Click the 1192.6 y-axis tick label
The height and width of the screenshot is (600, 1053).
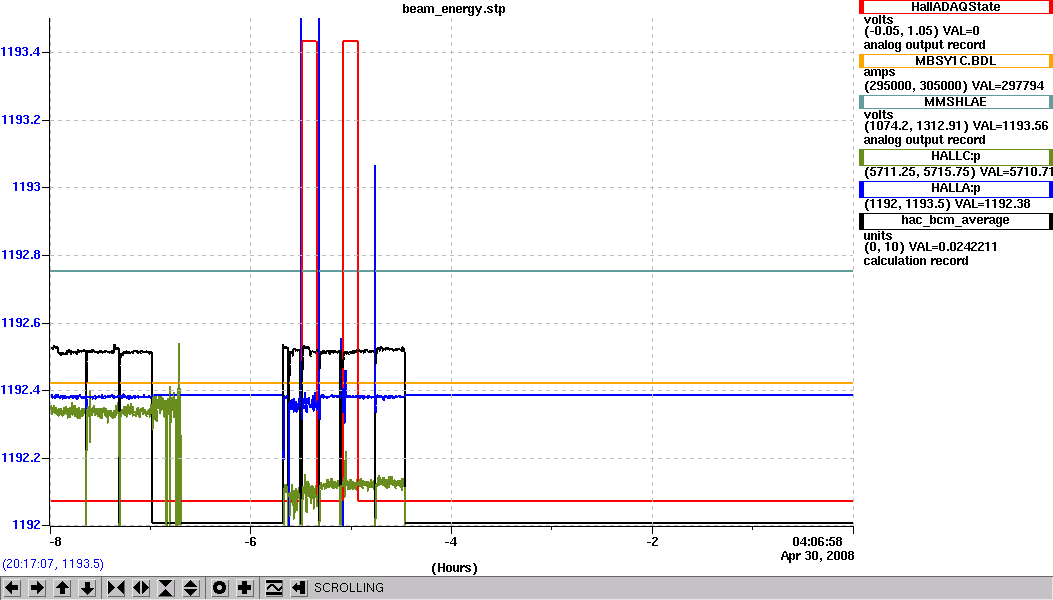click(x=21, y=323)
